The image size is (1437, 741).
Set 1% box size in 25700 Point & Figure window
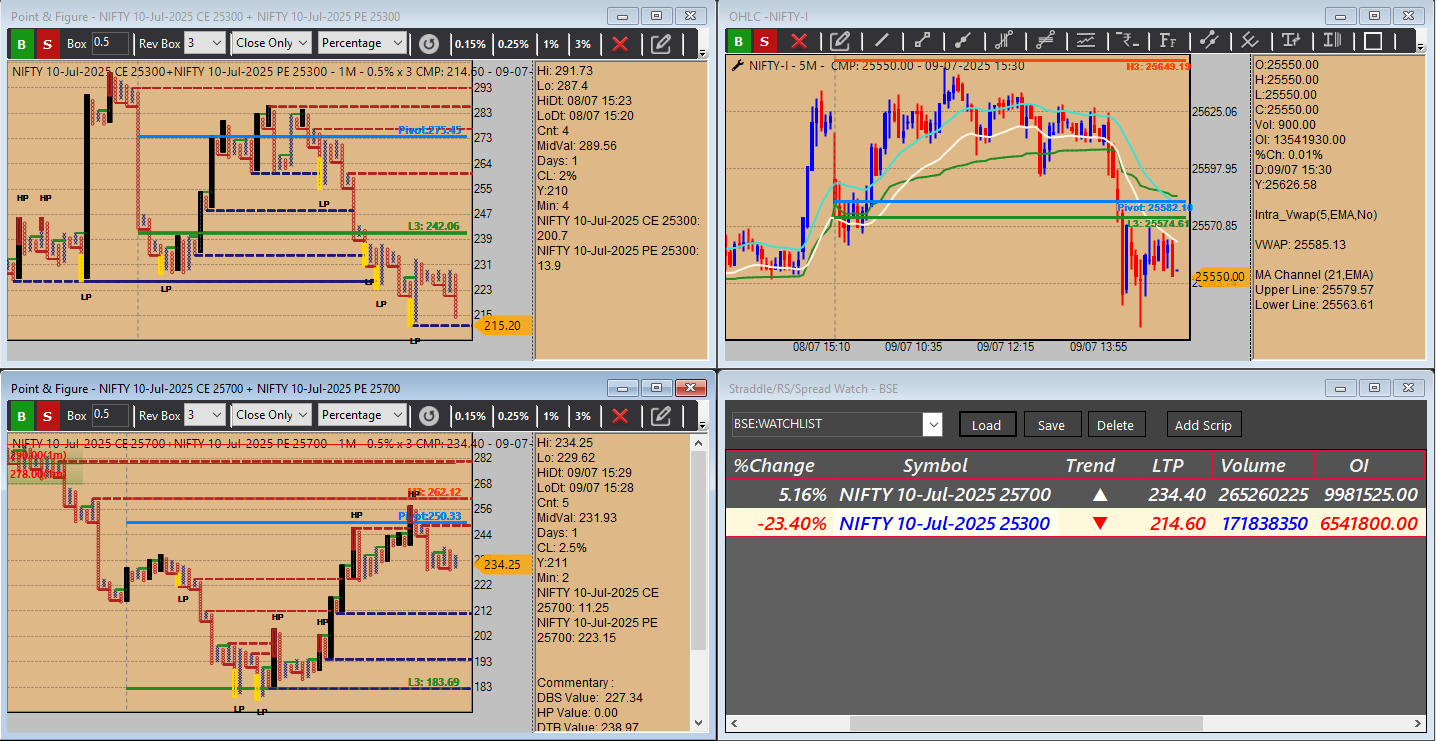[x=551, y=416]
